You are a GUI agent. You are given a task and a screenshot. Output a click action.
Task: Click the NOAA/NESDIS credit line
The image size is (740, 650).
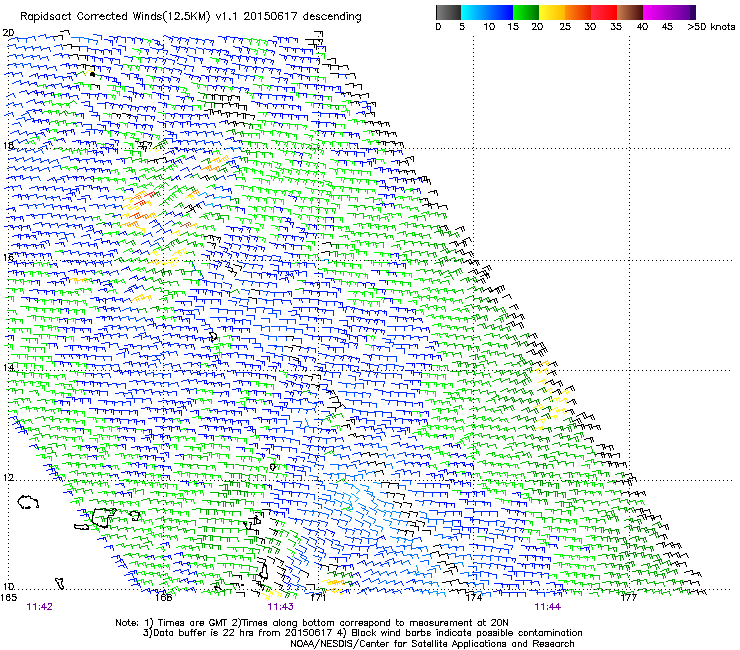point(432,644)
